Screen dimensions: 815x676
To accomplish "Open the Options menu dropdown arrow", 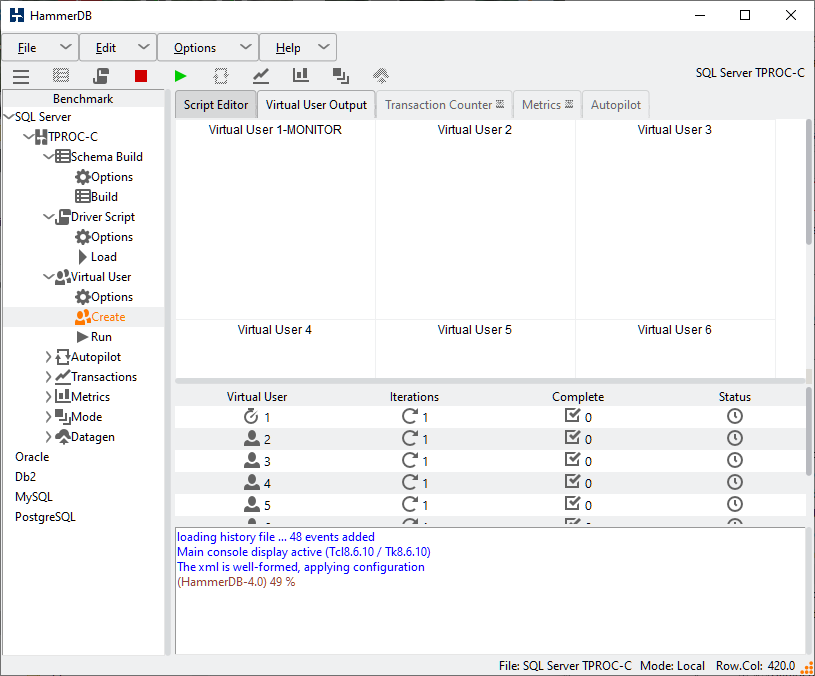I will [x=246, y=47].
